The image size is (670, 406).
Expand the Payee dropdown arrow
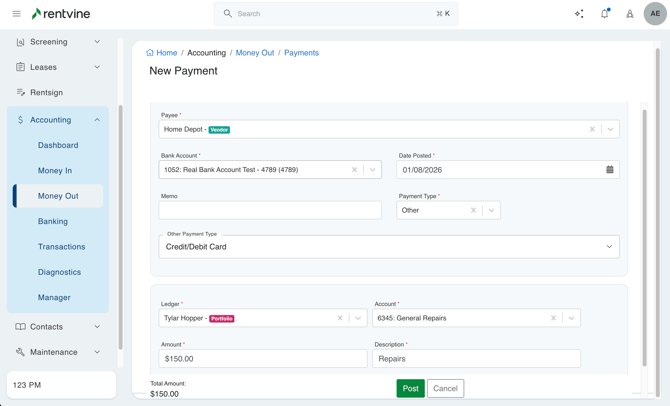tap(610, 129)
